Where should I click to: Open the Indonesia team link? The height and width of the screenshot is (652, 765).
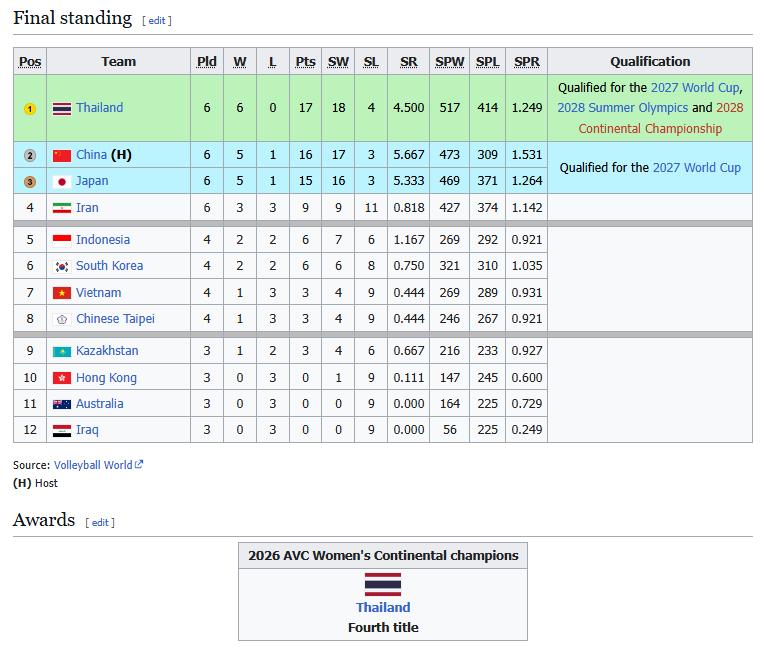coord(103,240)
